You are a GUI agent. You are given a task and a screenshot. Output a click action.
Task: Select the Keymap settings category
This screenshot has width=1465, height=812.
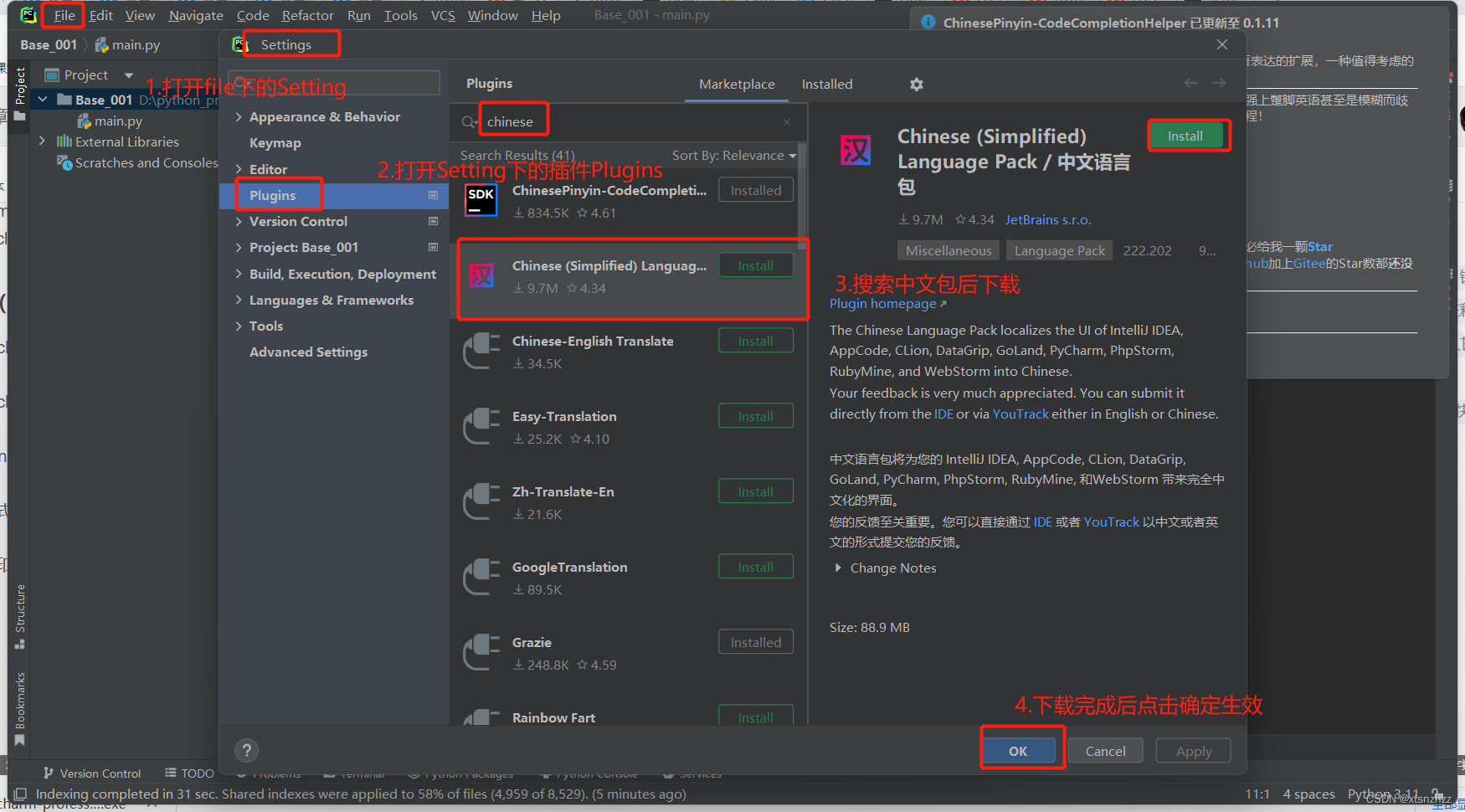click(275, 142)
